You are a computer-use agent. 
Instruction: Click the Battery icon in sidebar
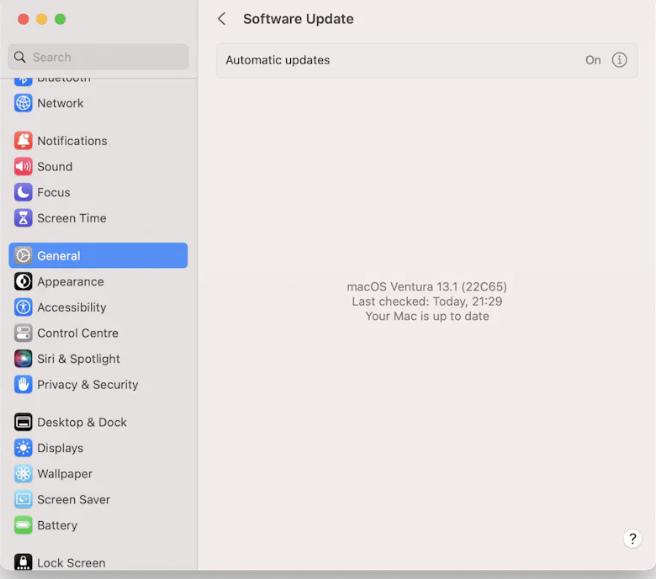pyautogui.click(x=23, y=525)
